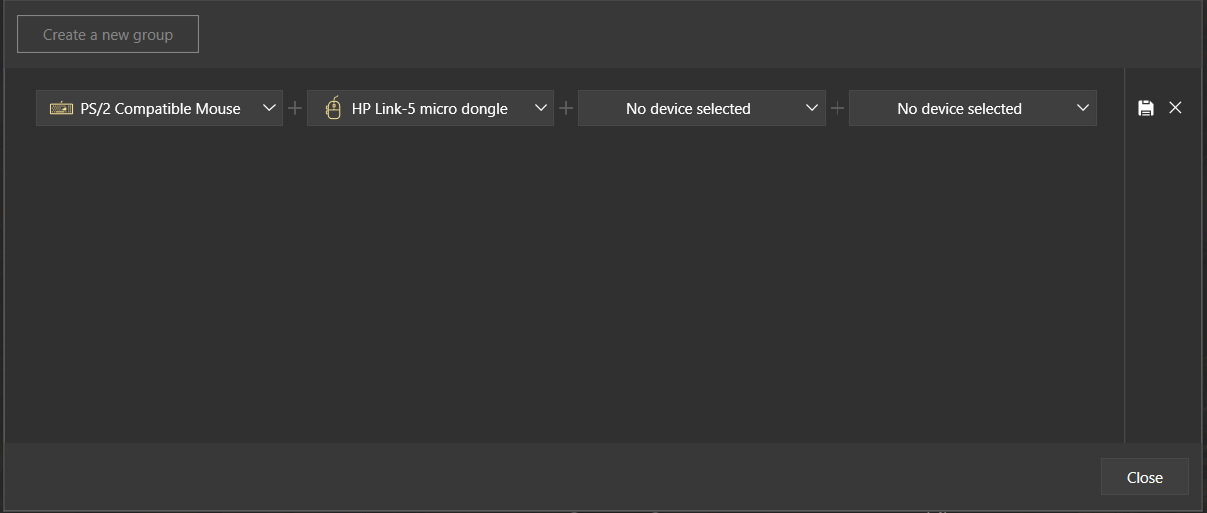Click the blank footer bar left of Close
The height and width of the screenshot is (513, 1207).
coord(550,477)
